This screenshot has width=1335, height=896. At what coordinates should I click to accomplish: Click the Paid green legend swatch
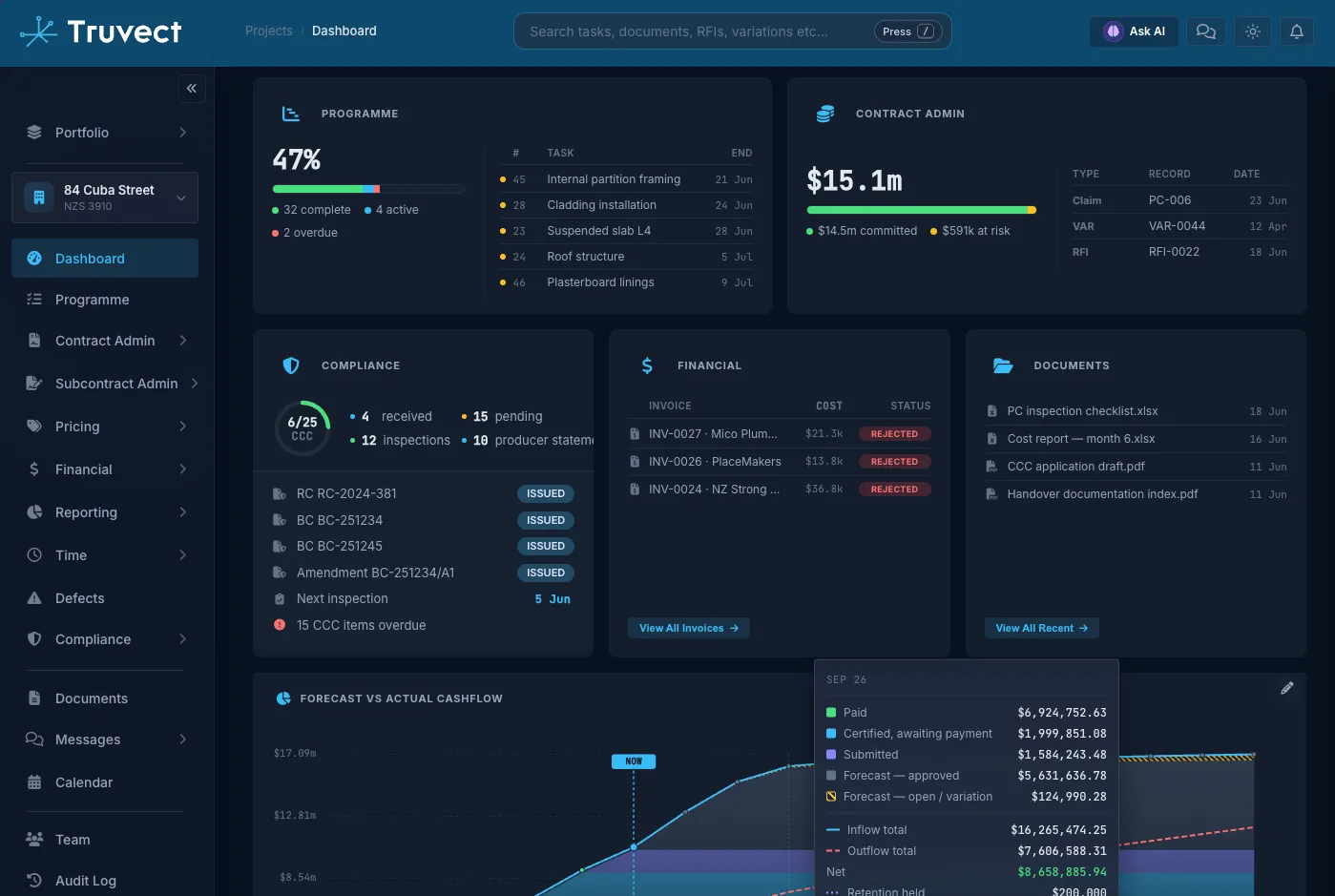(831, 713)
